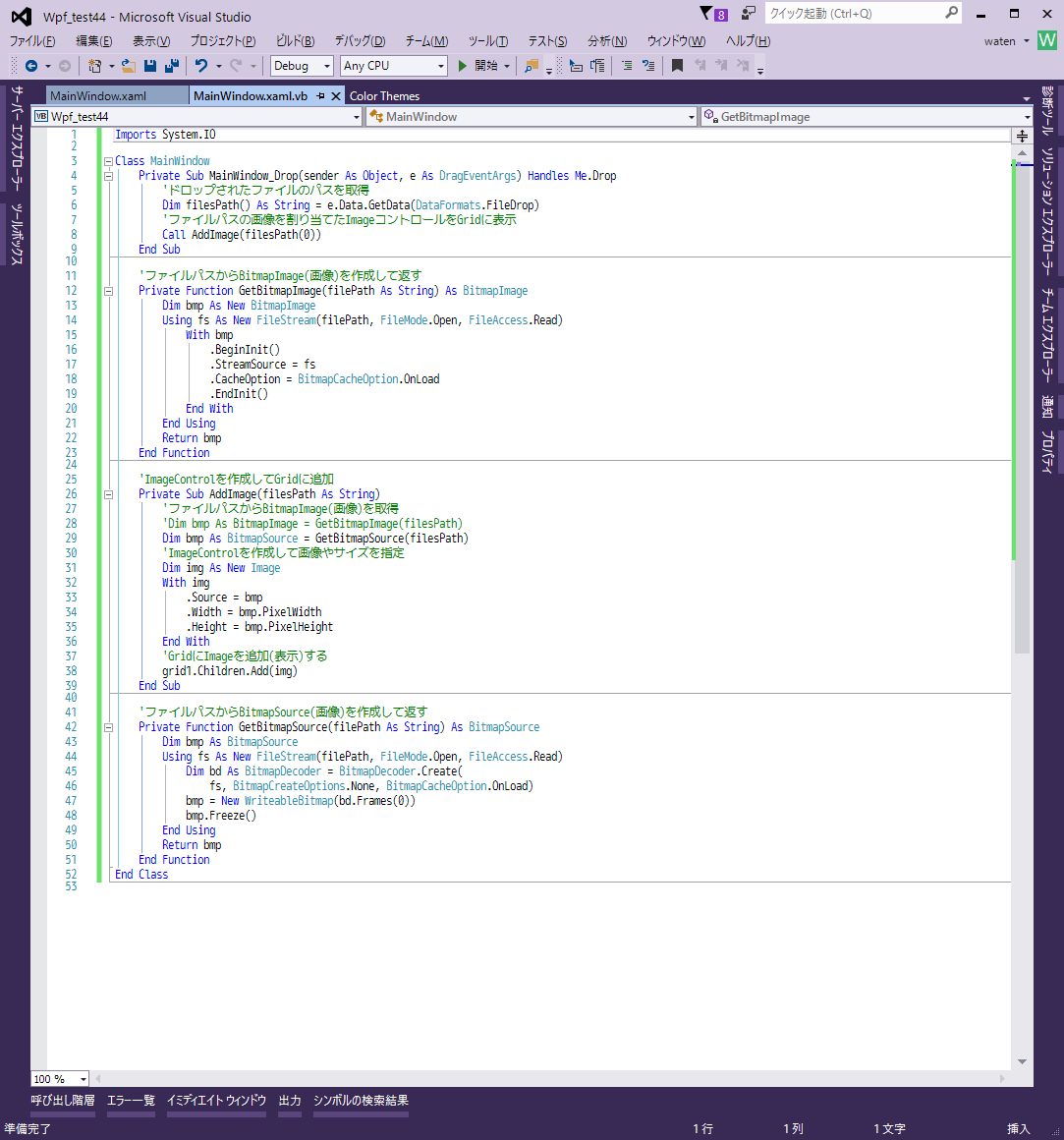
Task: Click the send feedback person icon
Action: (748, 13)
